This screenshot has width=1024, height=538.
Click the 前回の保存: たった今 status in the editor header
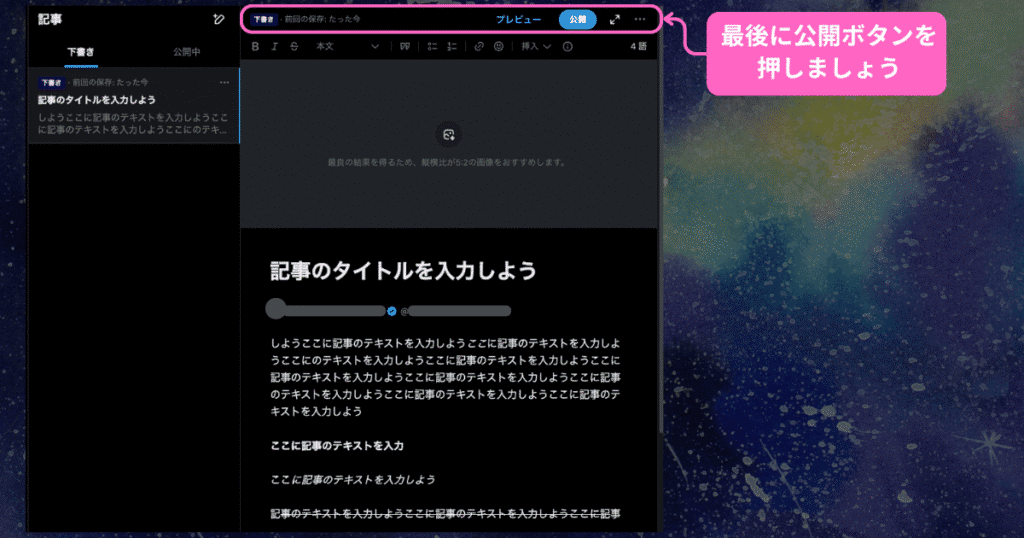tap(323, 20)
